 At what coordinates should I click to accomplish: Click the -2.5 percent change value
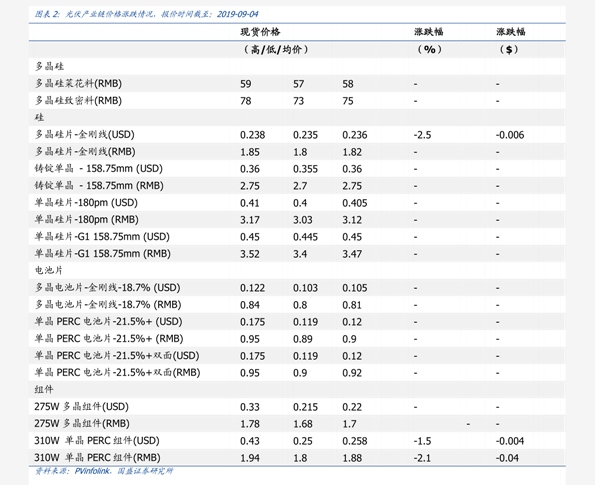point(422,135)
